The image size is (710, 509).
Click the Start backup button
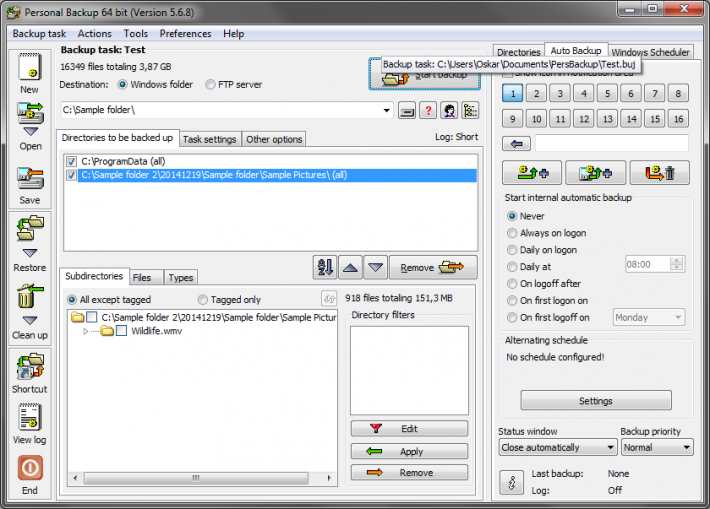[425, 74]
